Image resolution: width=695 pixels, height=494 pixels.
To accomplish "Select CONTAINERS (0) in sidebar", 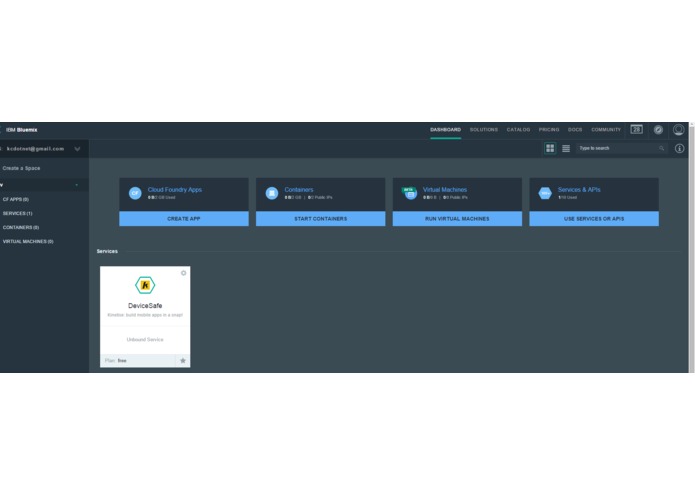I will click(x=20, y=228).
